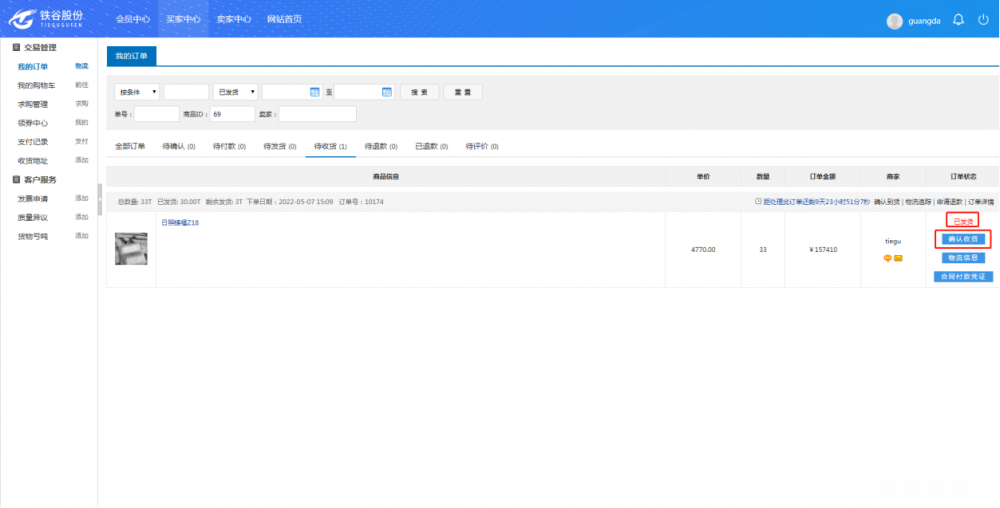Open the 按条件 dropdown
The height and width of the screenshot is (508, 1000).
click(x=137, y=92)
